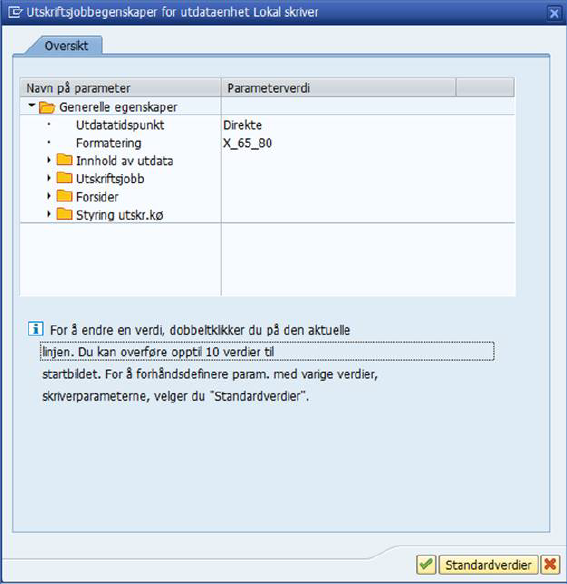Viewport: 567px width, 584px height.
Task: Expand the Innhold av utdata node
Action: (x=49, y=160)
